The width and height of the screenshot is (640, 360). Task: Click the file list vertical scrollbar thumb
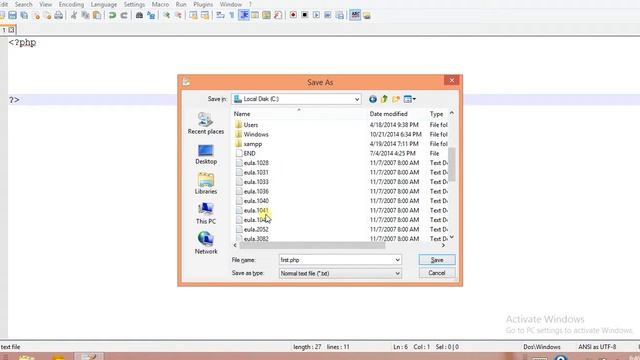pyautogui.click(x=452, y=164)
